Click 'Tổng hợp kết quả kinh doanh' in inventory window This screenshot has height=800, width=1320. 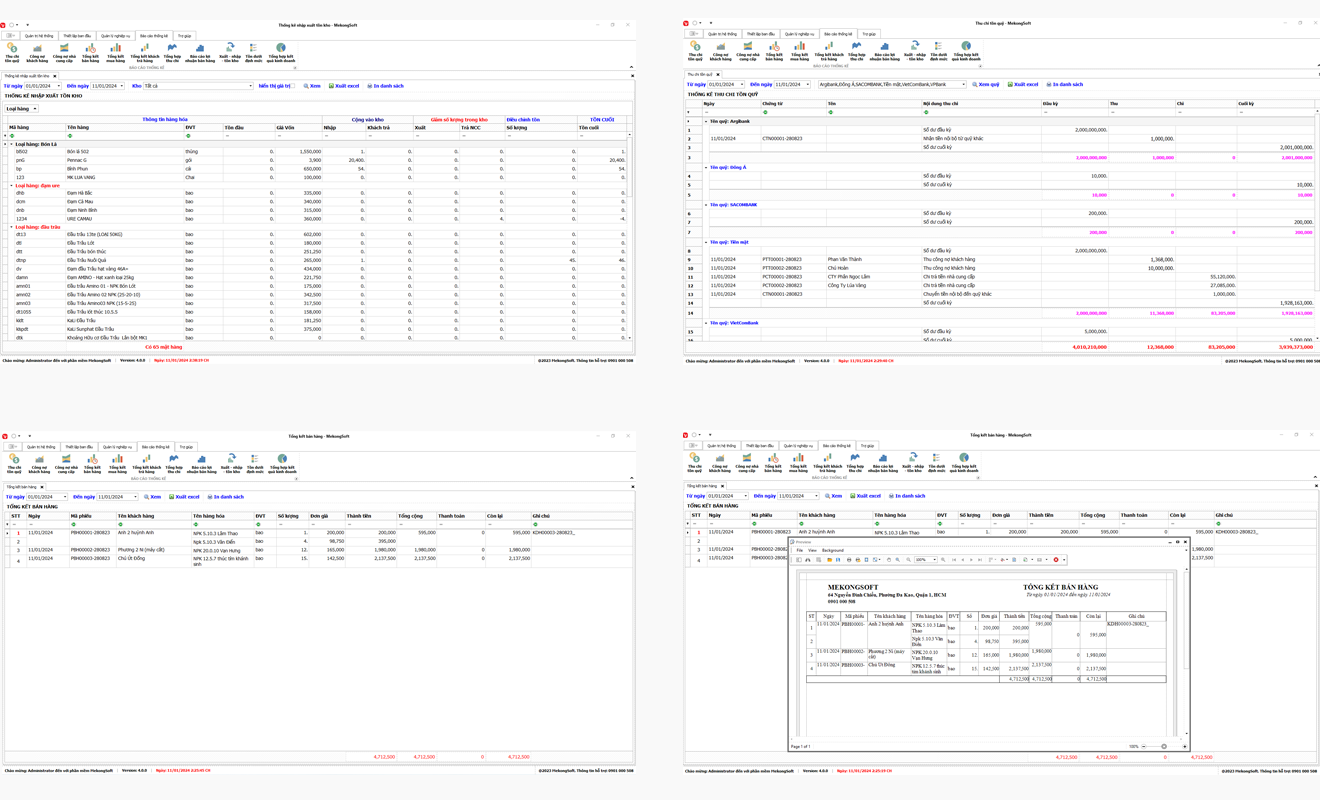[x=281, y=50]
